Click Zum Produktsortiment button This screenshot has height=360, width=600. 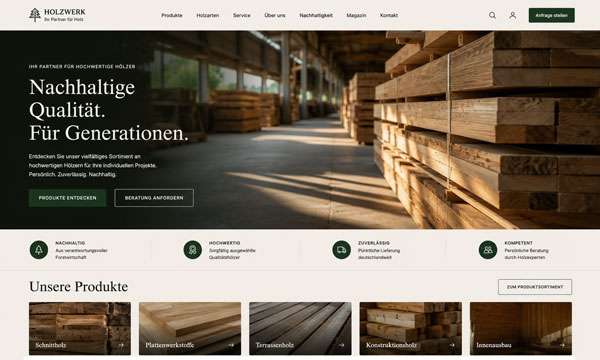(535, 287)
